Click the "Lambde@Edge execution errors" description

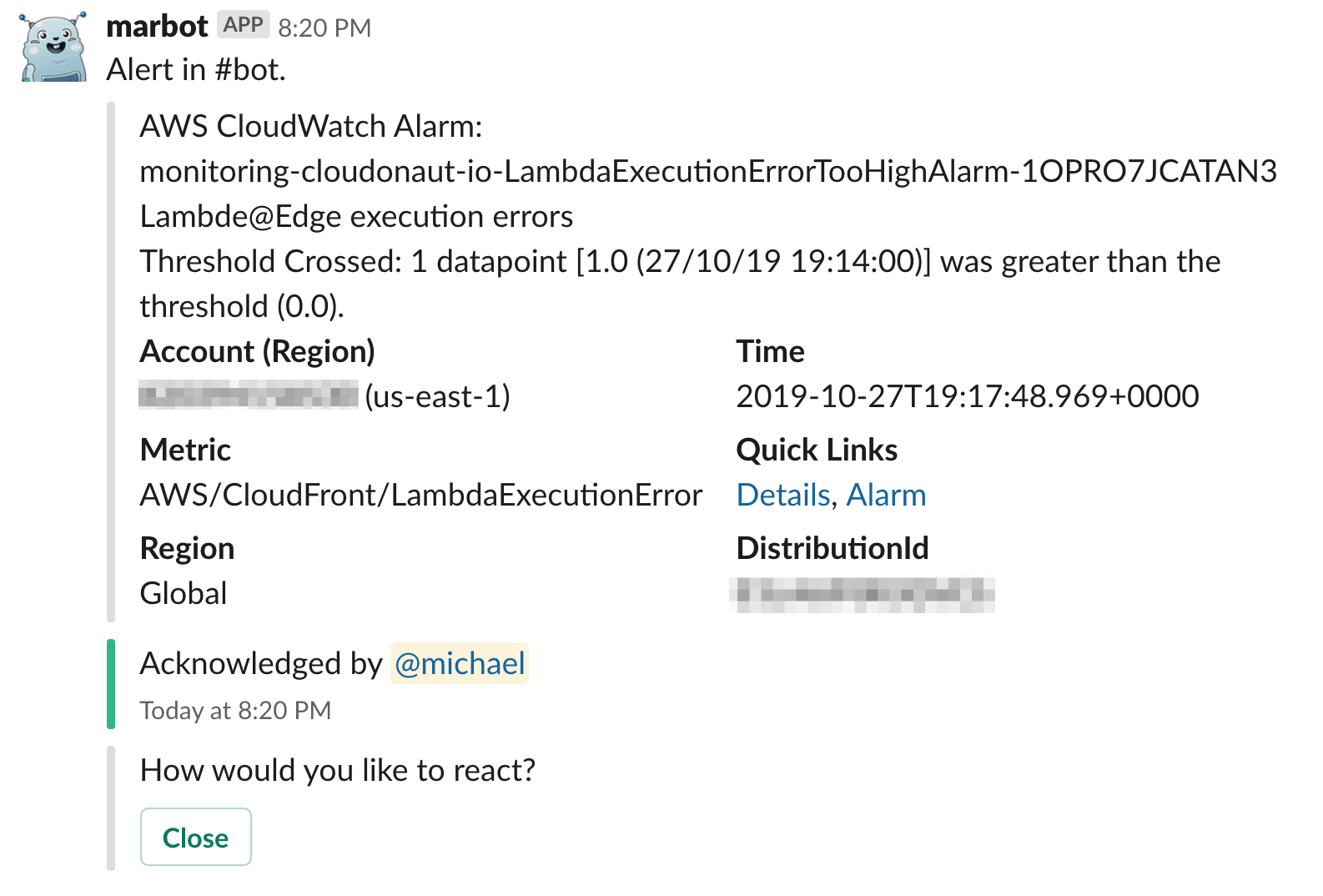(356, 217)
